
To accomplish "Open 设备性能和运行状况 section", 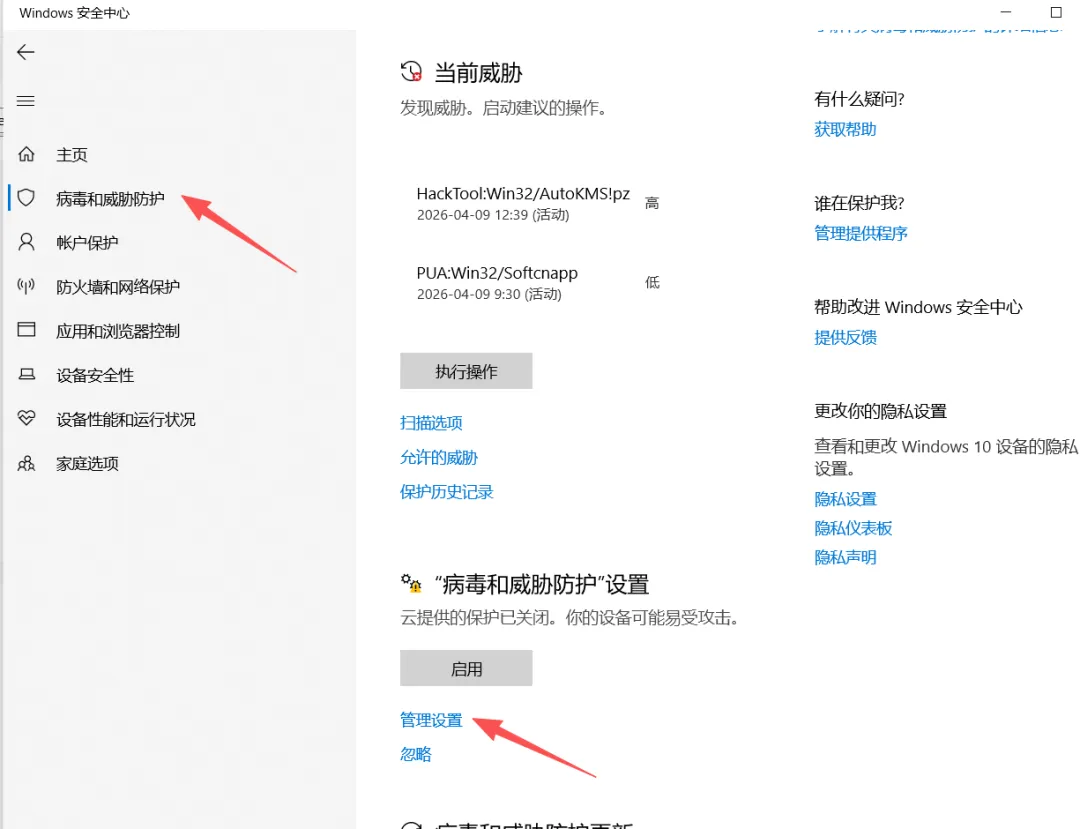I will 126,419.
